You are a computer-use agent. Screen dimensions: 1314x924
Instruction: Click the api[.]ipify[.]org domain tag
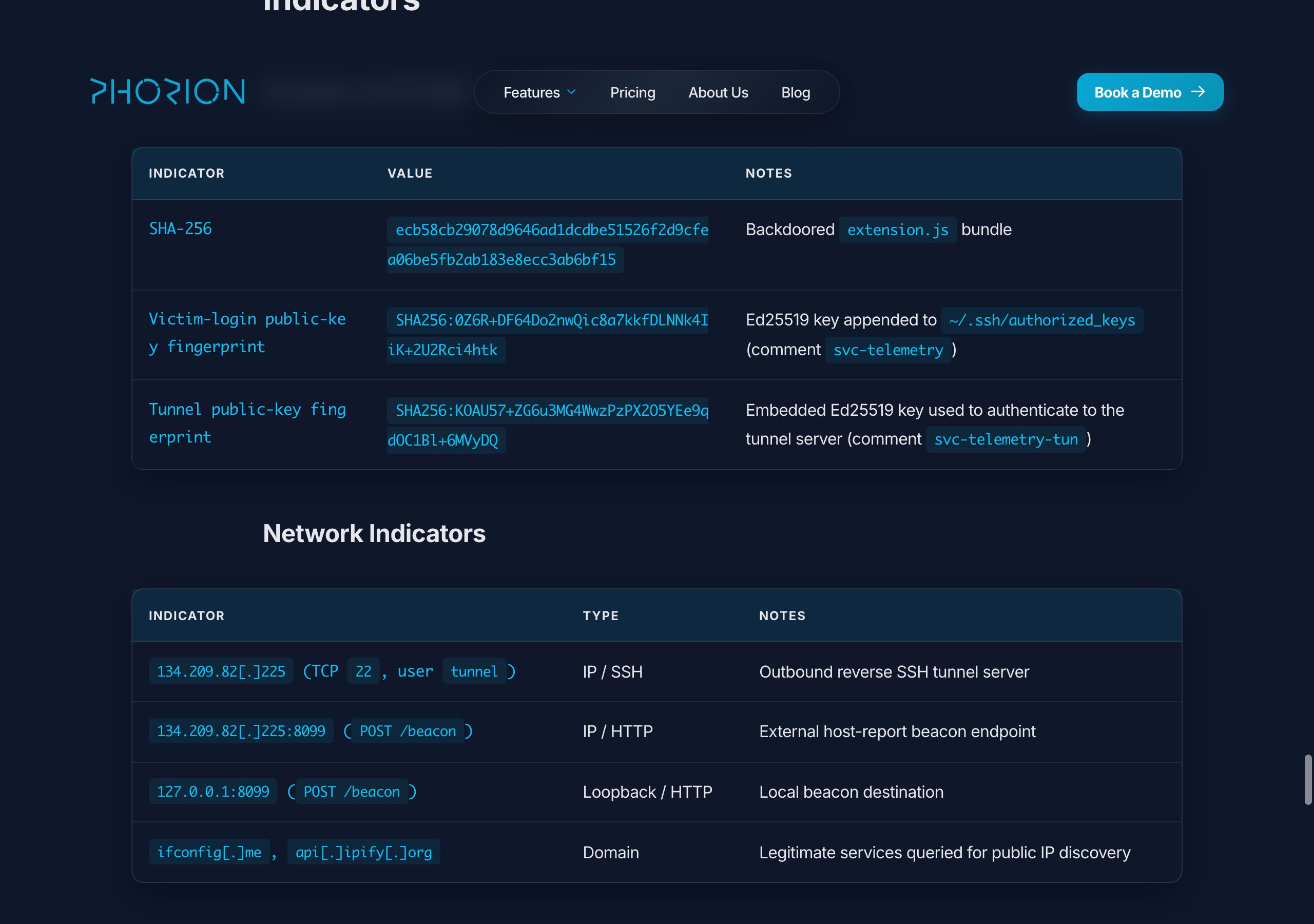coord(363,852)
